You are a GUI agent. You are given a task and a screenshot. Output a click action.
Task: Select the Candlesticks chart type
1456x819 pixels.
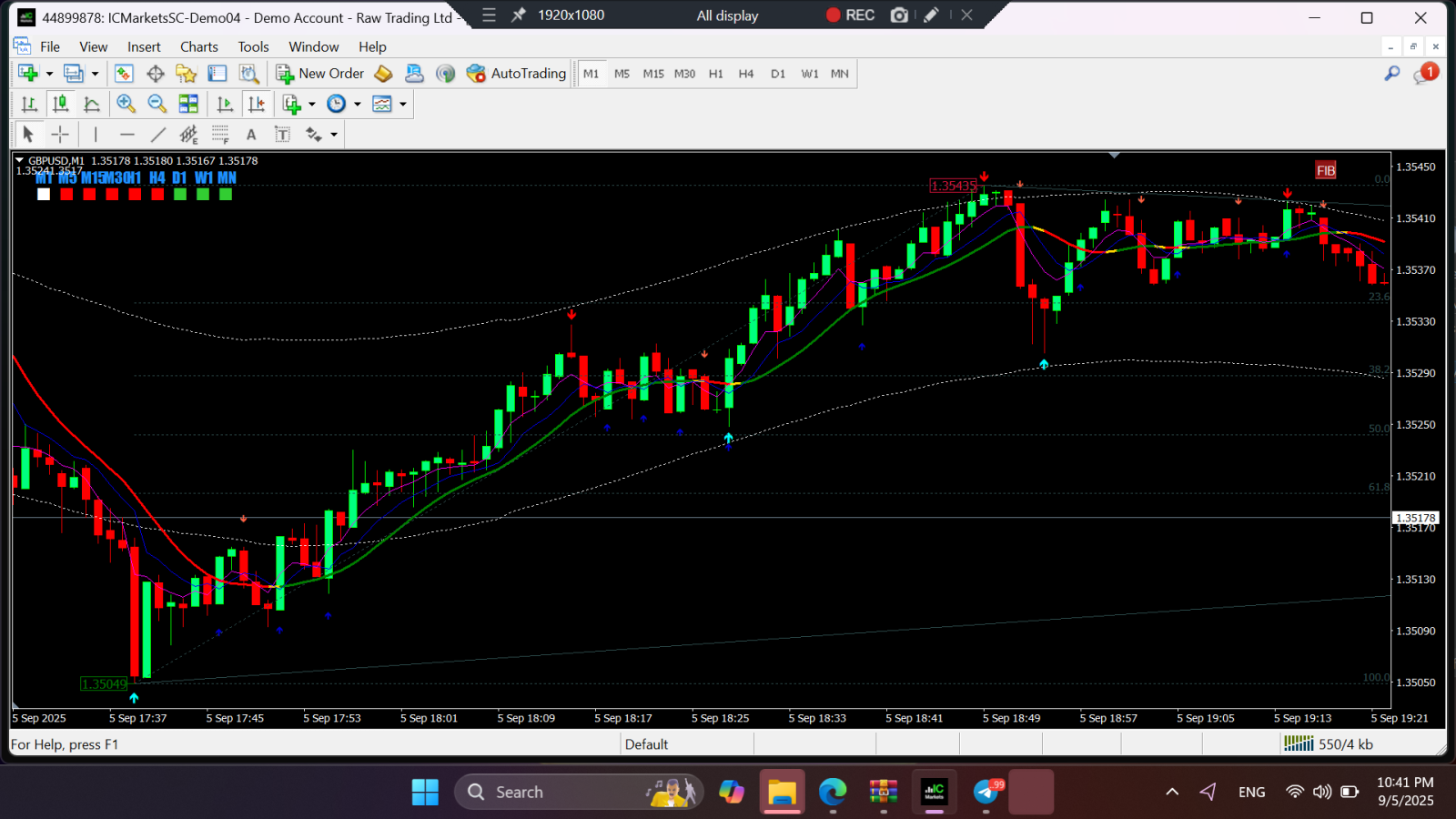60,104
